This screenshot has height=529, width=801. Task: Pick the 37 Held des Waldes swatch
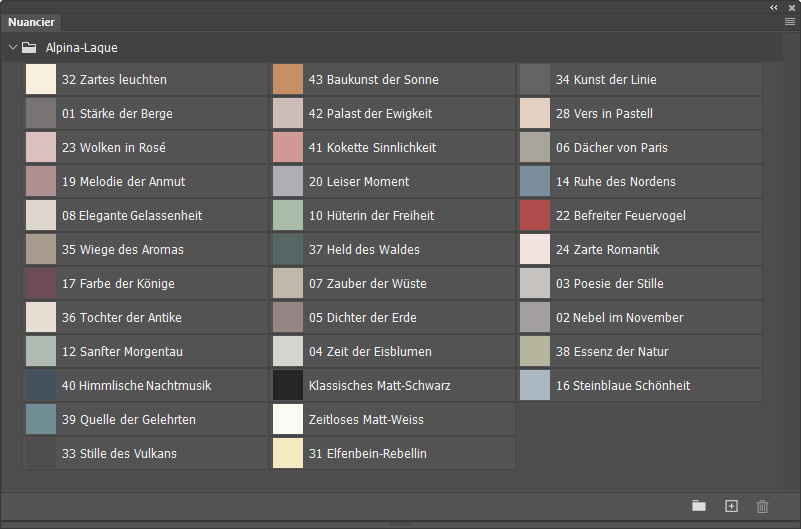[288, 249]
